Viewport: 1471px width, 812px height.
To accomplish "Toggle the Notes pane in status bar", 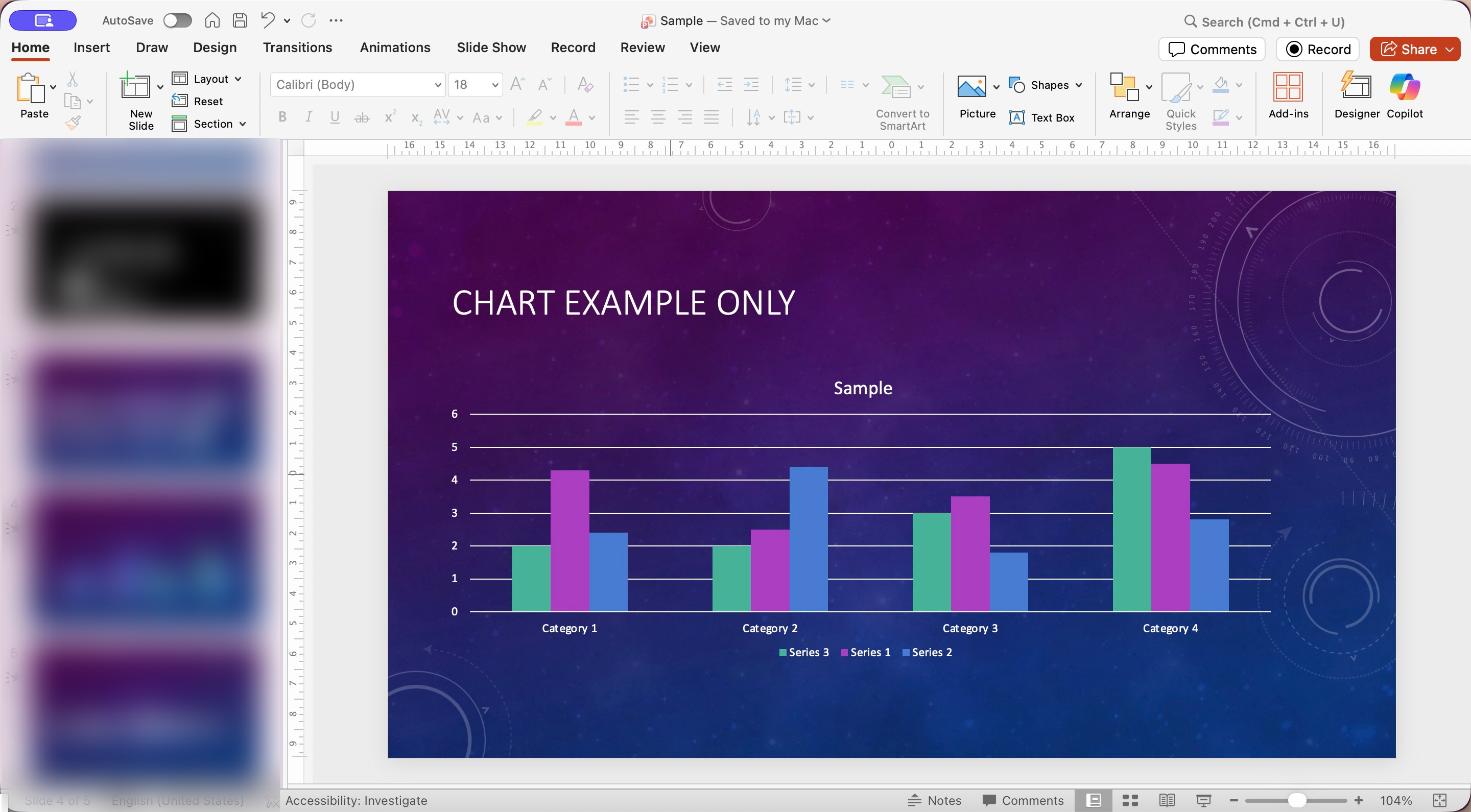I will tap(935, 800).
